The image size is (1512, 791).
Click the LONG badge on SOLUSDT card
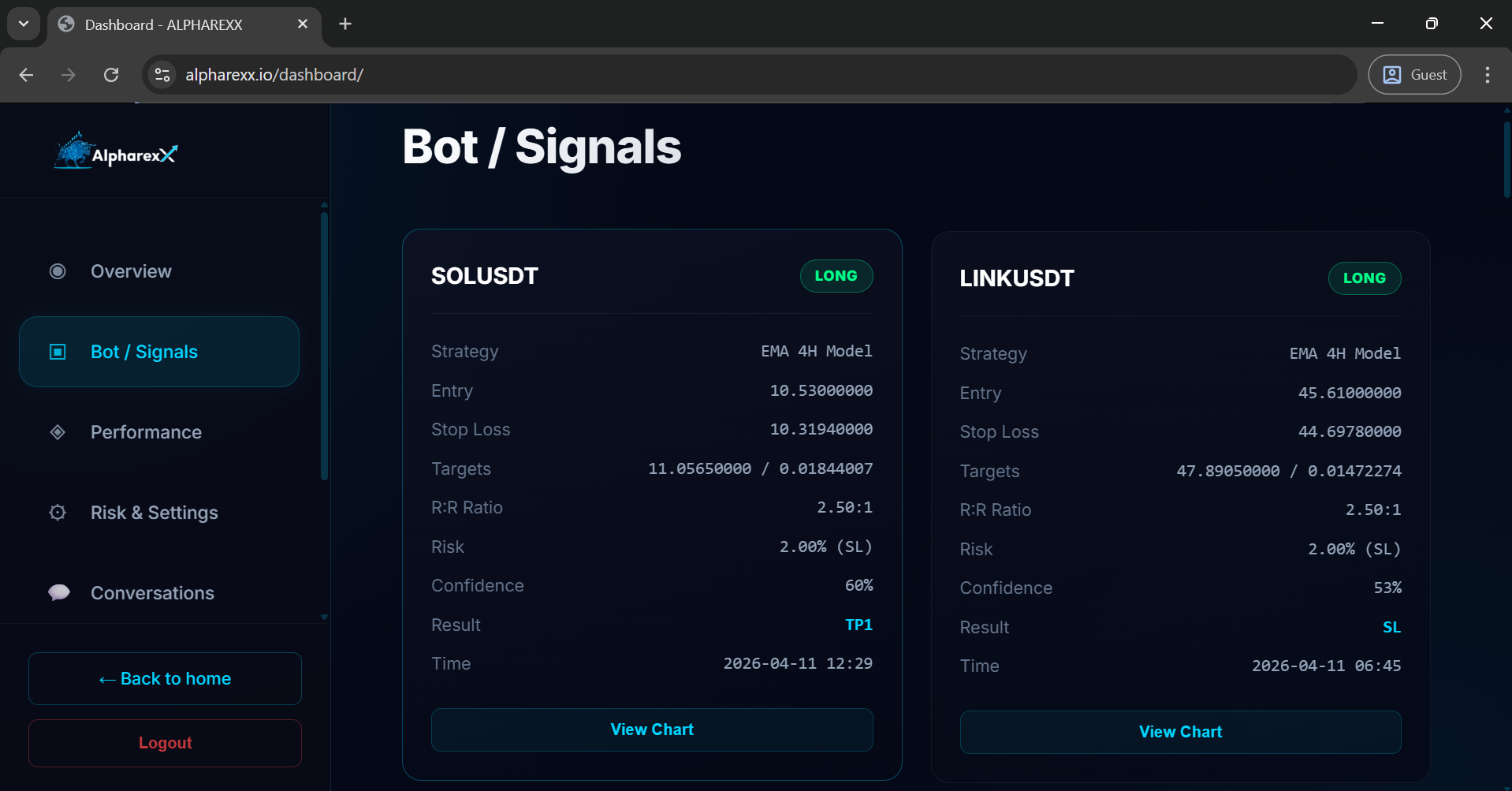coord(836,276)
